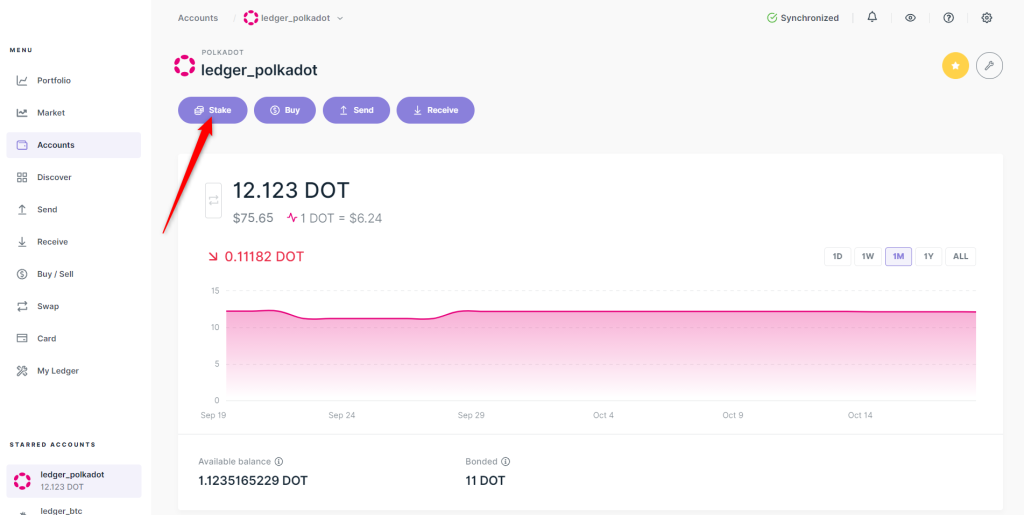Click the Available balance info icon
The width and height of the screenshot is (1024, 515).
(x=279, y=462)
